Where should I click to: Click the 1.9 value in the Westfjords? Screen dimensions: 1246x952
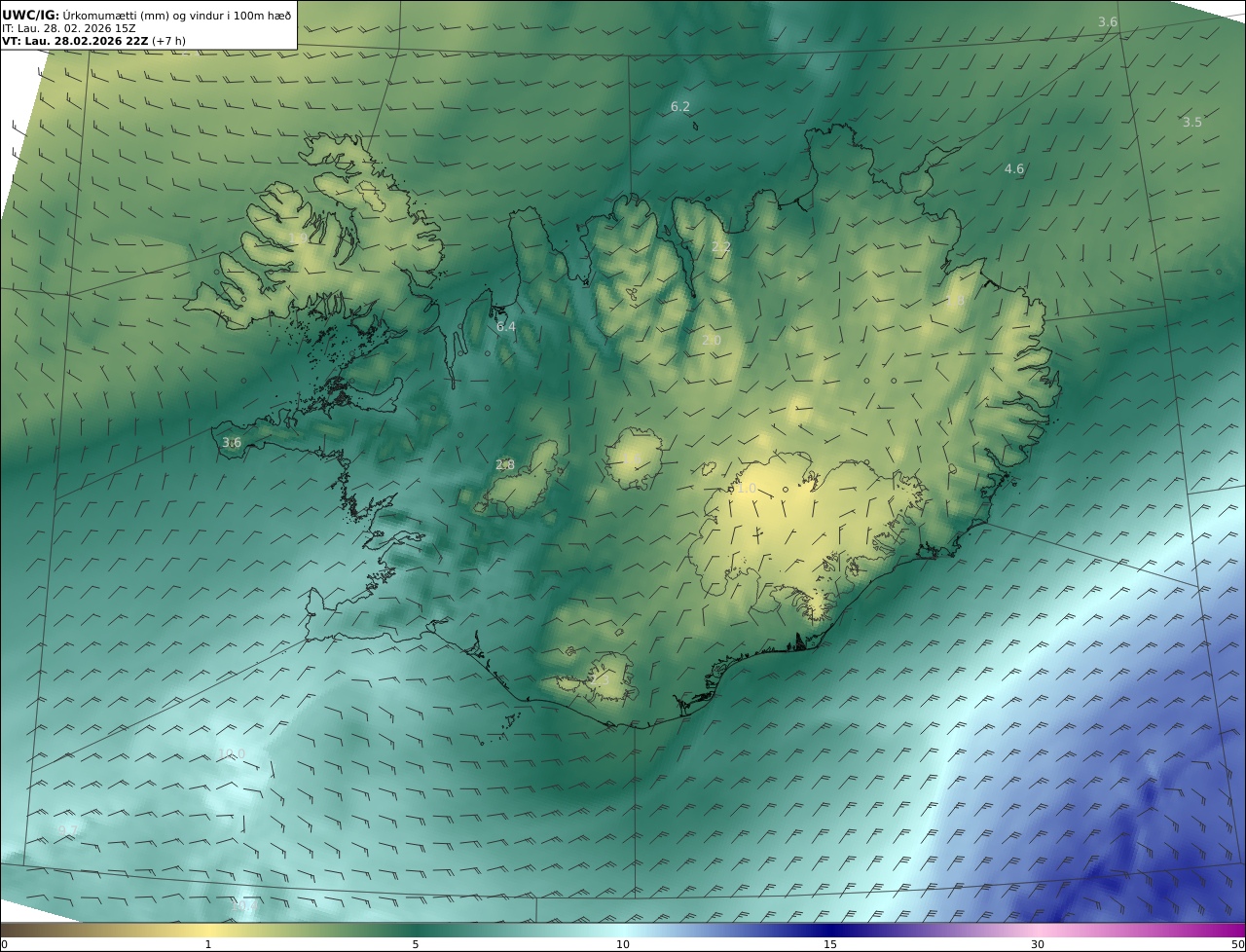297,238
